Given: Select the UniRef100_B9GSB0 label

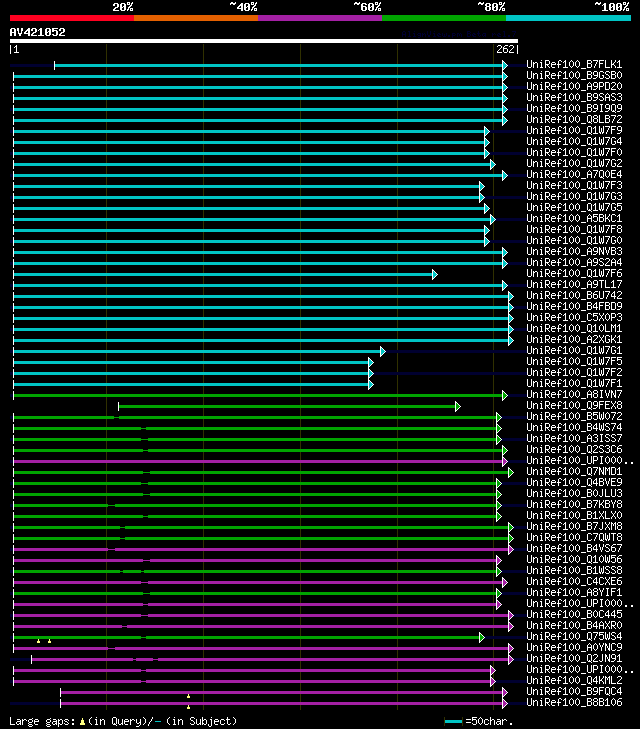Looking at the screenshot, I should [574, 75].
